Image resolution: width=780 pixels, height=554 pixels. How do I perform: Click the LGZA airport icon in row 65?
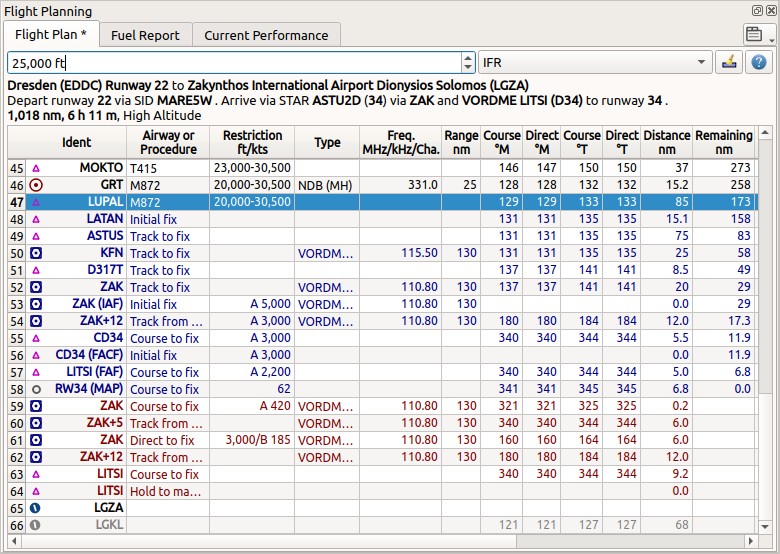pyautogui.click(x=35, y=508)
